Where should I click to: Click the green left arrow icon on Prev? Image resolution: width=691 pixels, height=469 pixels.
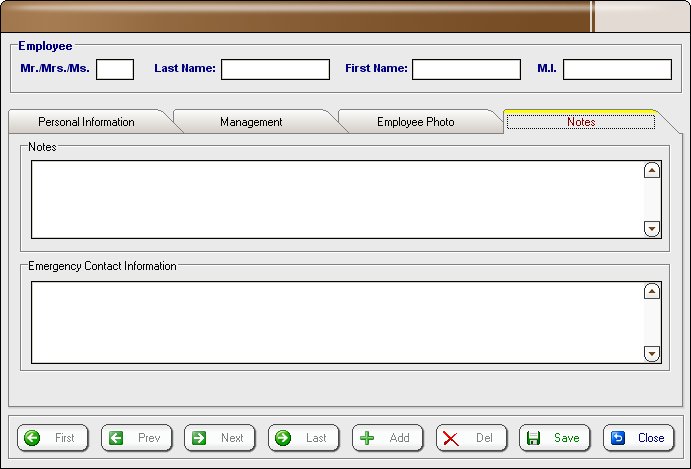tap(116, 438)
